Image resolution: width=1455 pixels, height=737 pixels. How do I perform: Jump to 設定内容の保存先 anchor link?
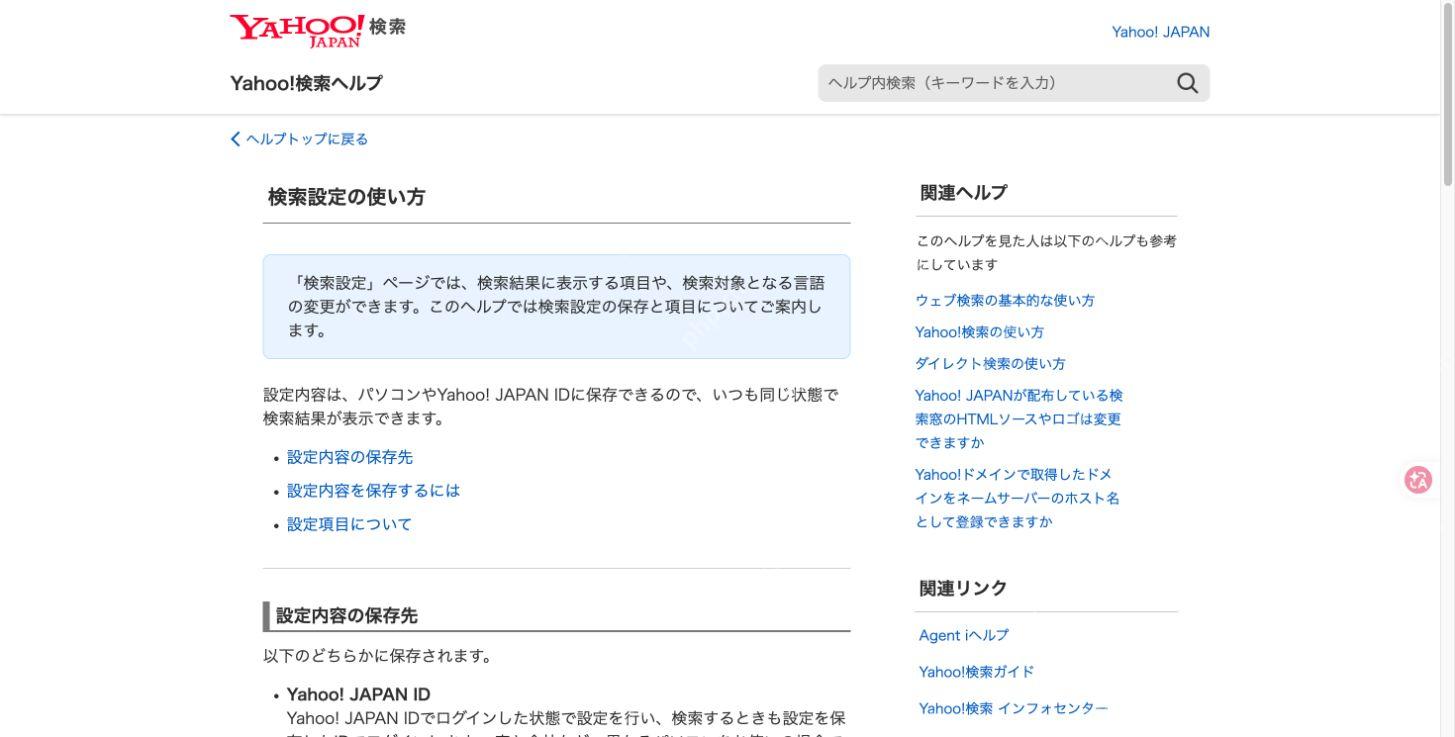(x=350, y=457)
